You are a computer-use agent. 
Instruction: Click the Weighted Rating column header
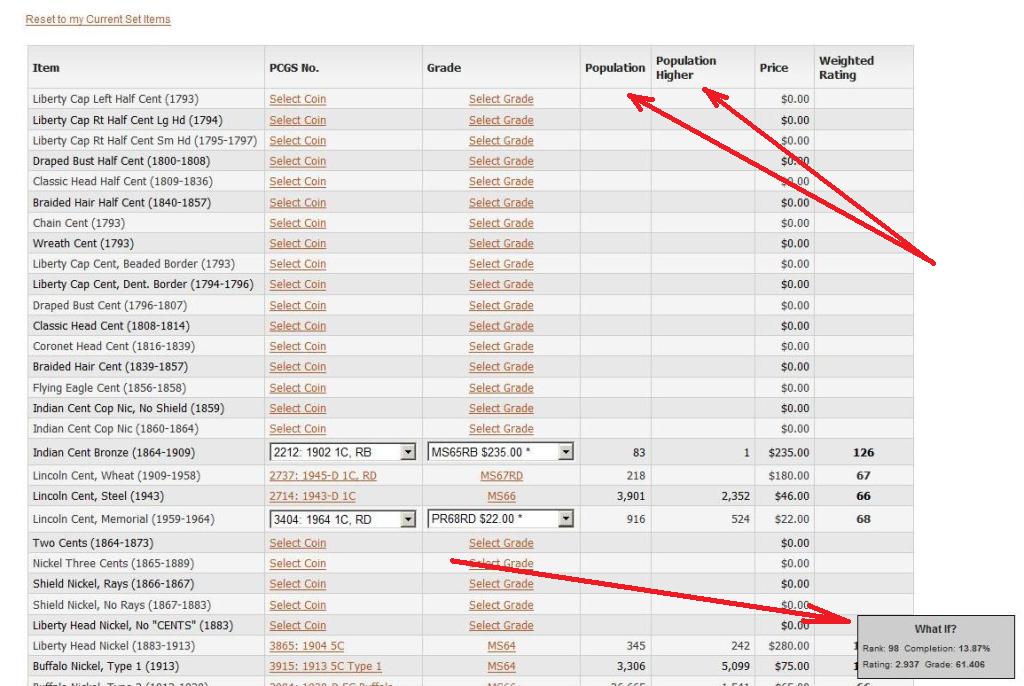click(x=846, y=68)
